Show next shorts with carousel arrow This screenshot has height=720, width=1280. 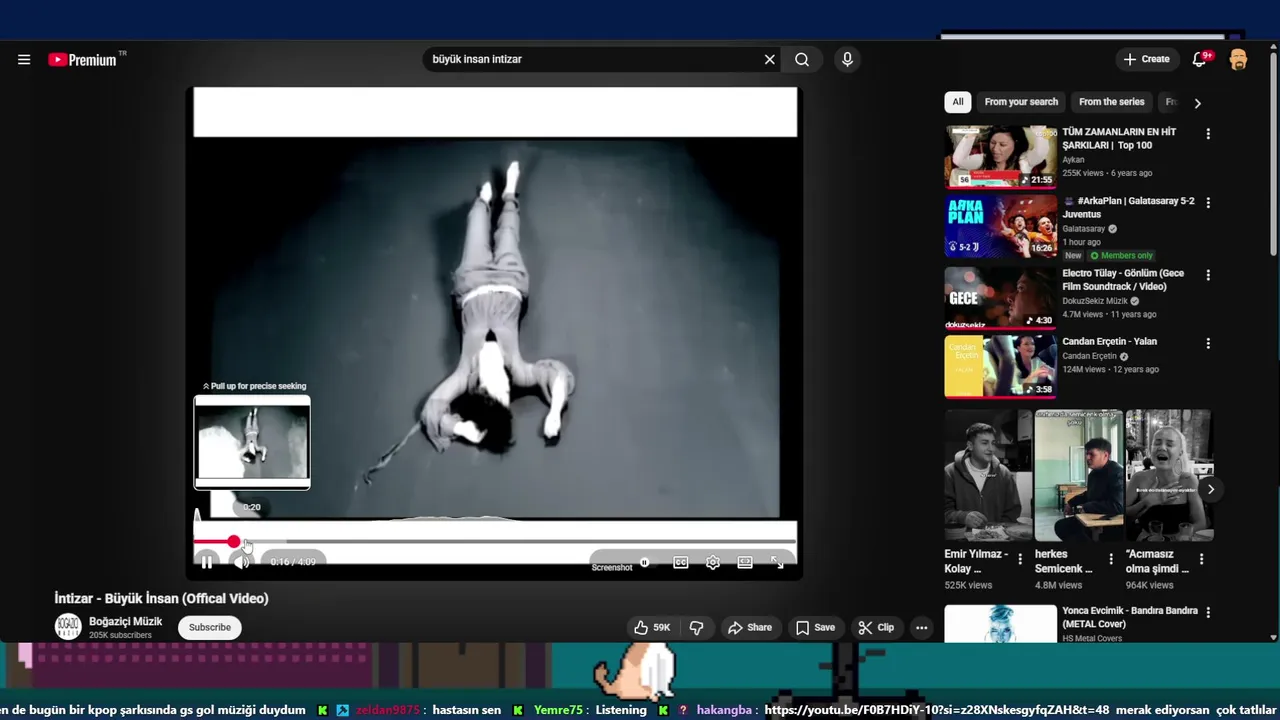pyautogui.click(x=1210, y=489)
